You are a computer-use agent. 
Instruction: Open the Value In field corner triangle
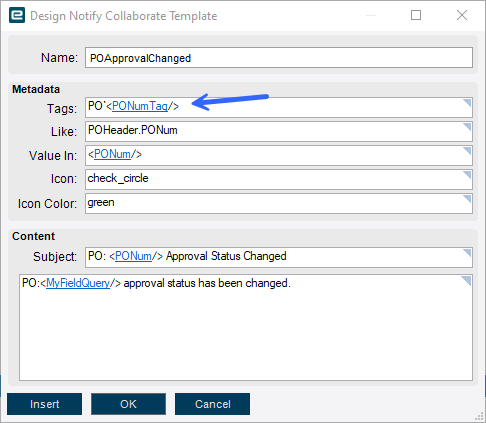pyautogui.click(x=467, y=151)
